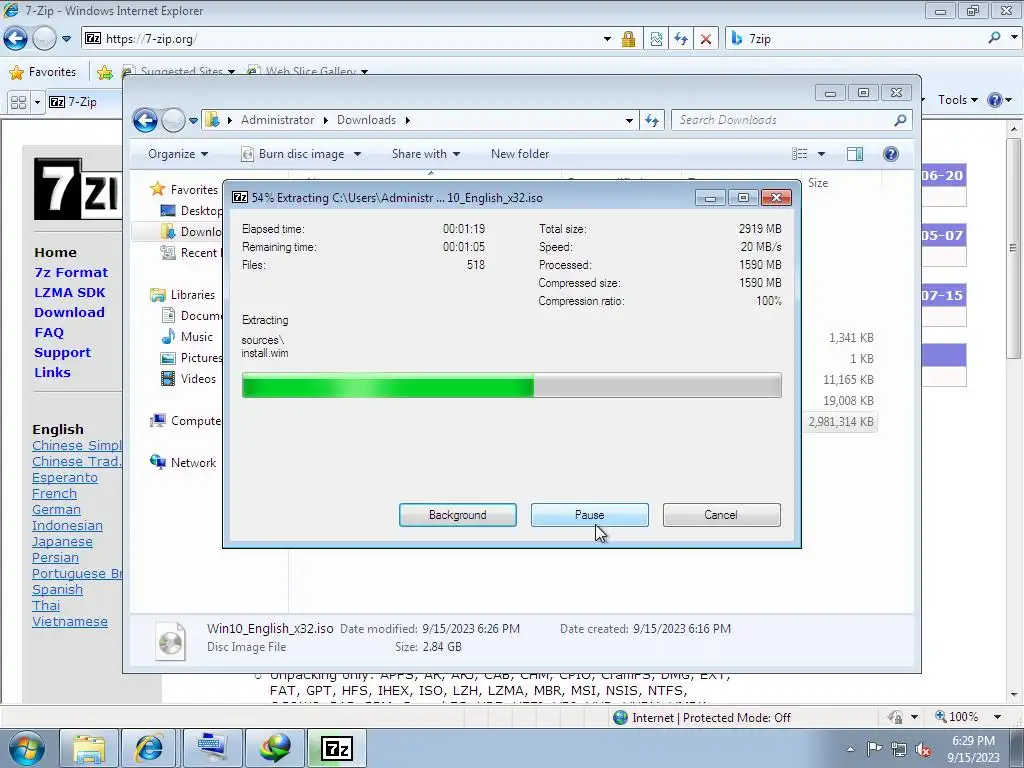1024x768 pixels.
Task: Open IE zoom level 100% dropdown
Action: click(997, 717)
